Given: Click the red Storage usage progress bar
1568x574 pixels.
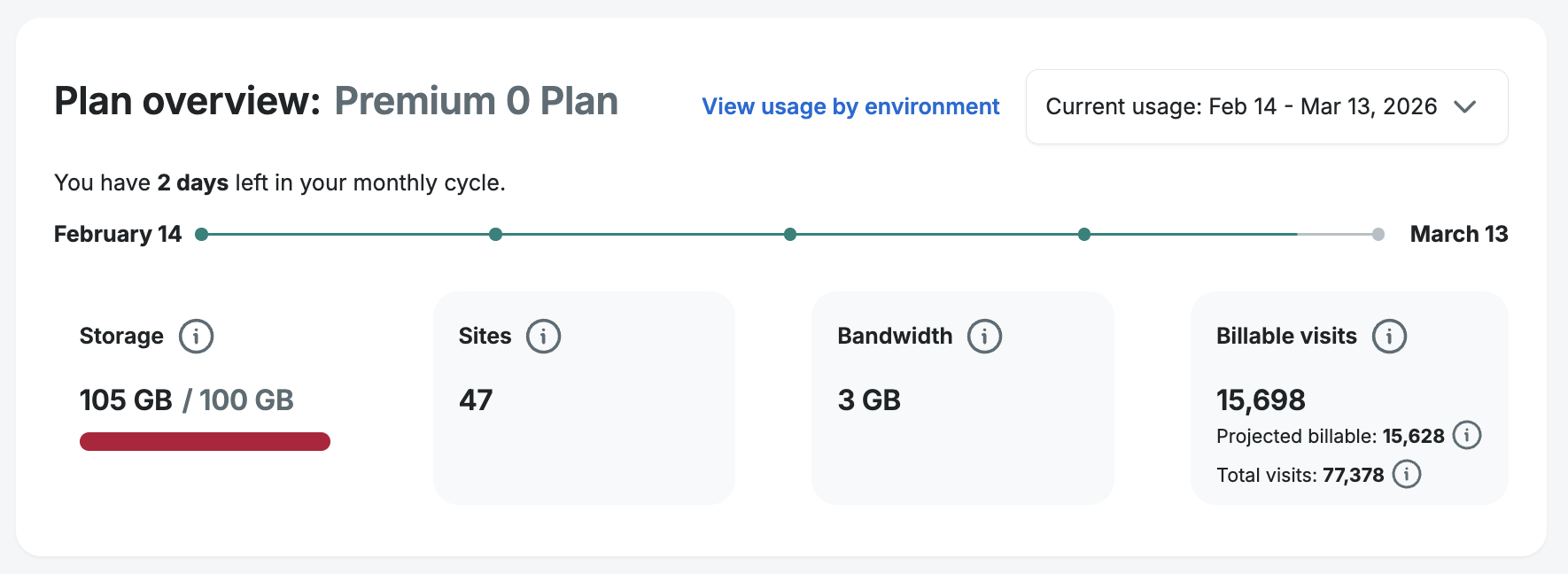Looking at the screenshot, I should [205, 442].
